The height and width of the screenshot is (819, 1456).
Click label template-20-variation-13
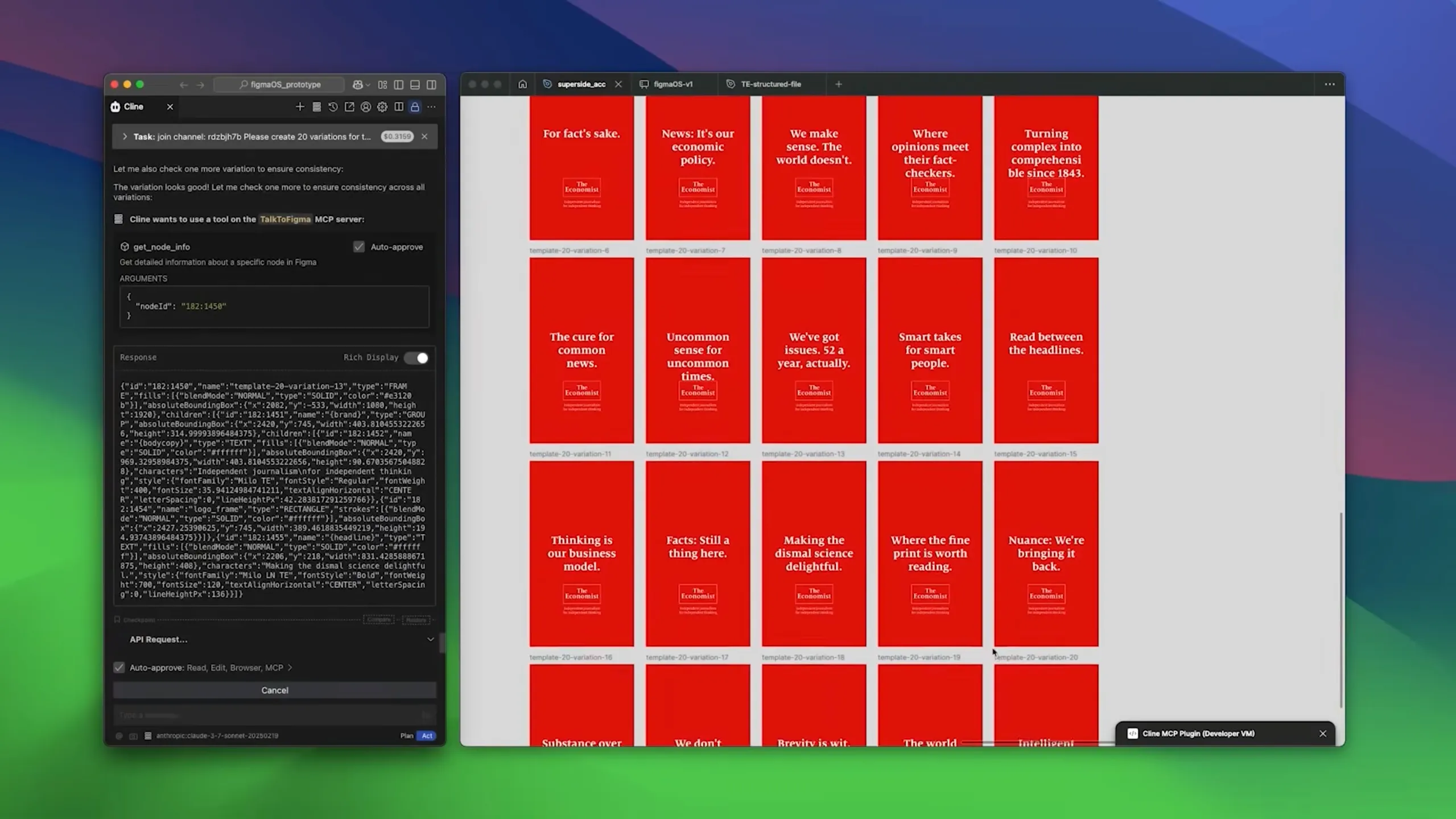coord(803,454)
